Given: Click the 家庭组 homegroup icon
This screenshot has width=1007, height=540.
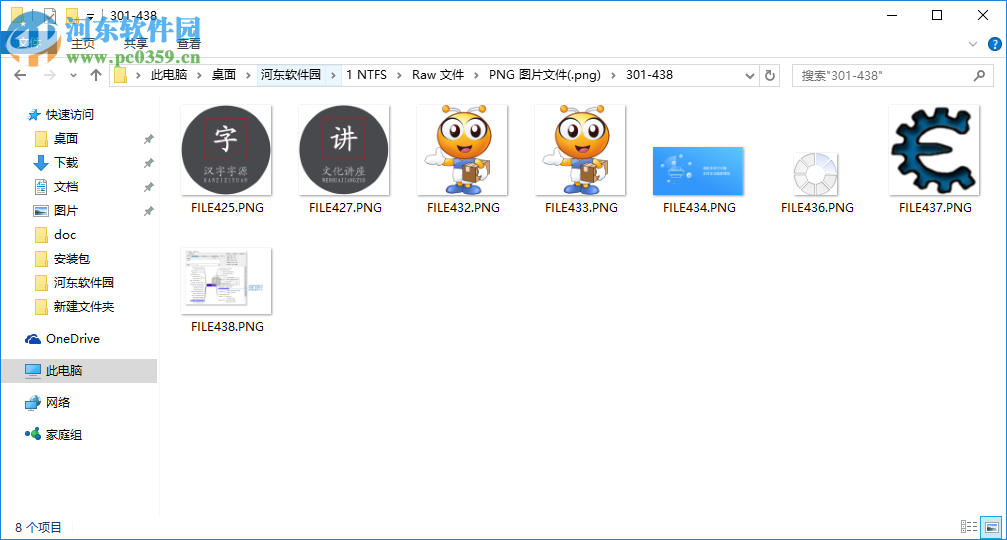Looking at the screenshot, I should 33,434.
